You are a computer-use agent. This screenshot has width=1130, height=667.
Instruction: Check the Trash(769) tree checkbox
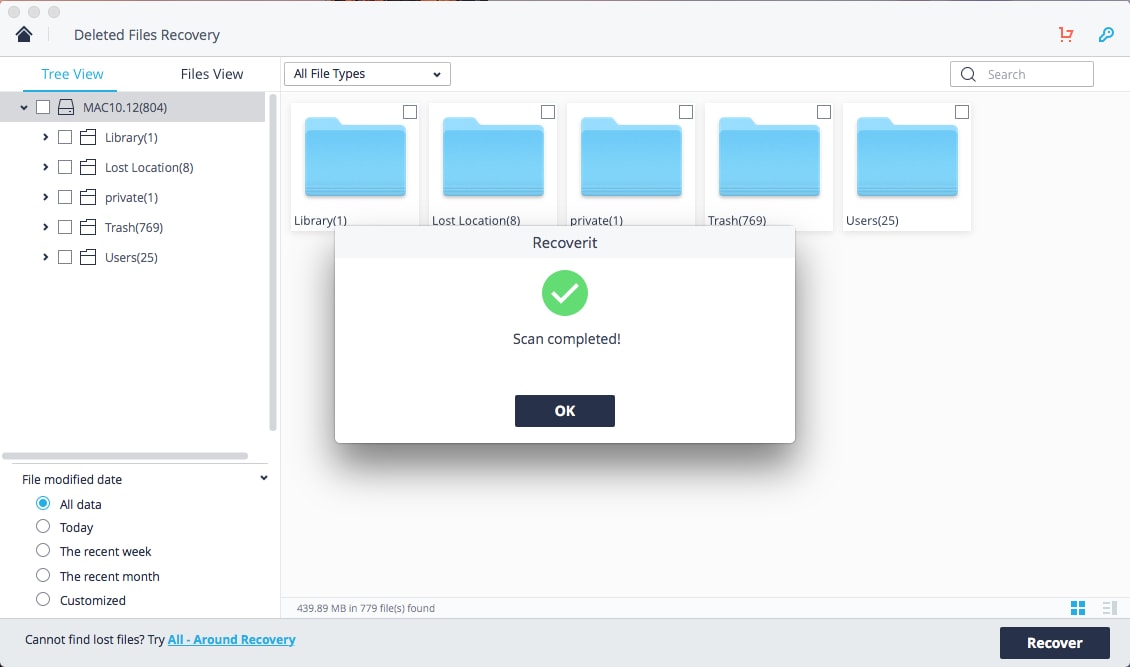65,227
